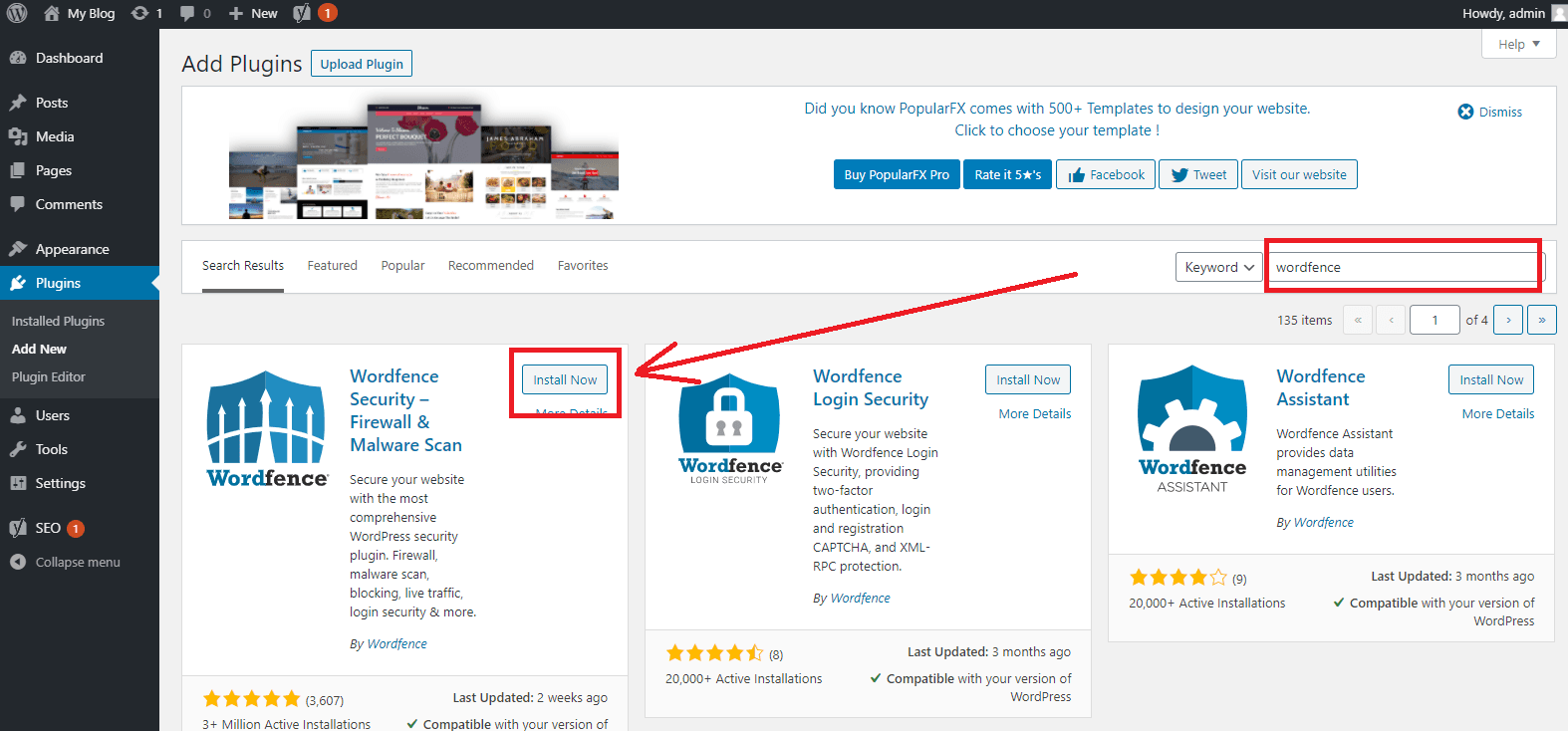This screenshot has height=731, width=1568.
Task: Open the New content menu
Action: pos(253,13)
